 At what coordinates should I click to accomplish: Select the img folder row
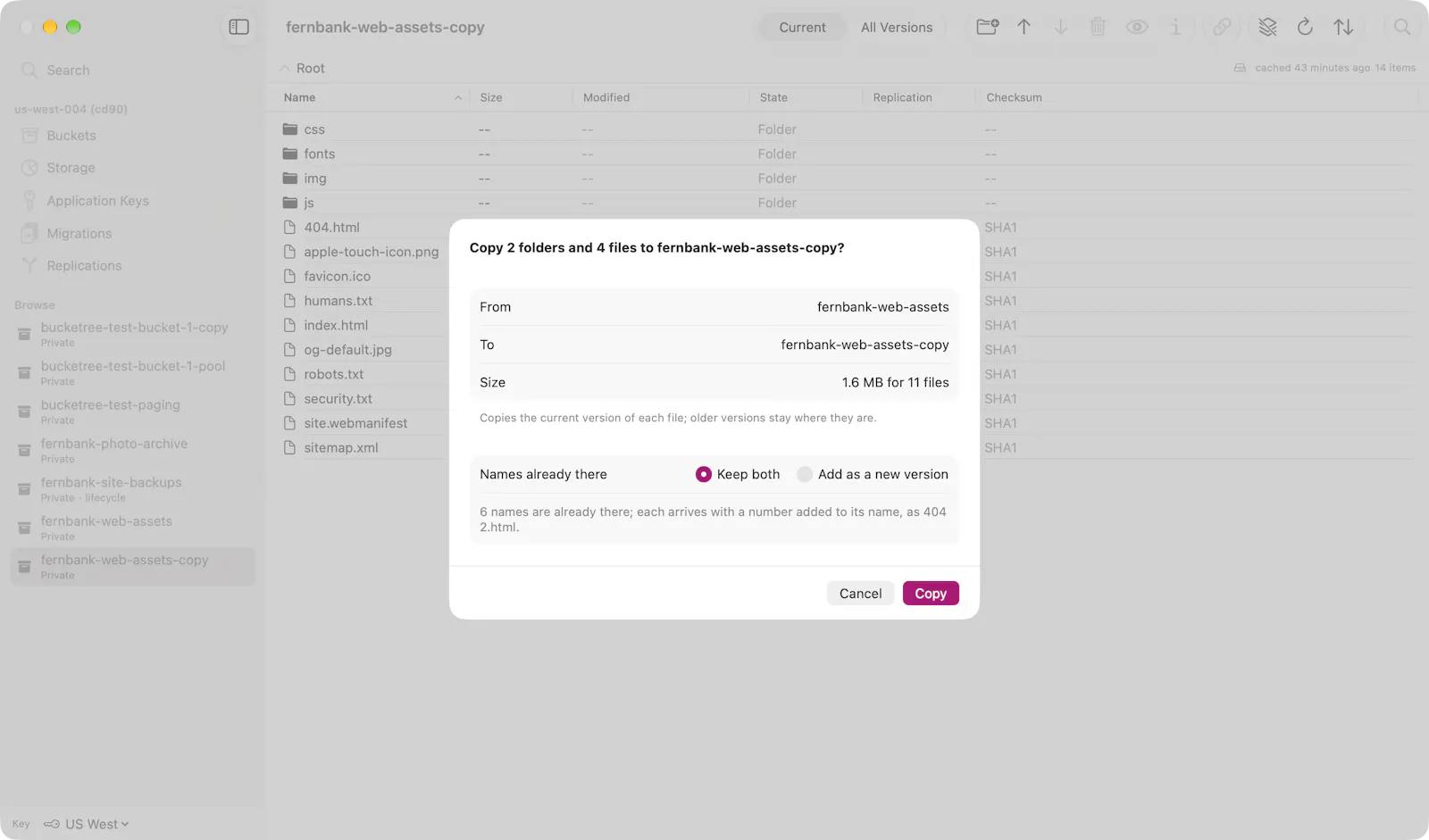coord(844,179)
